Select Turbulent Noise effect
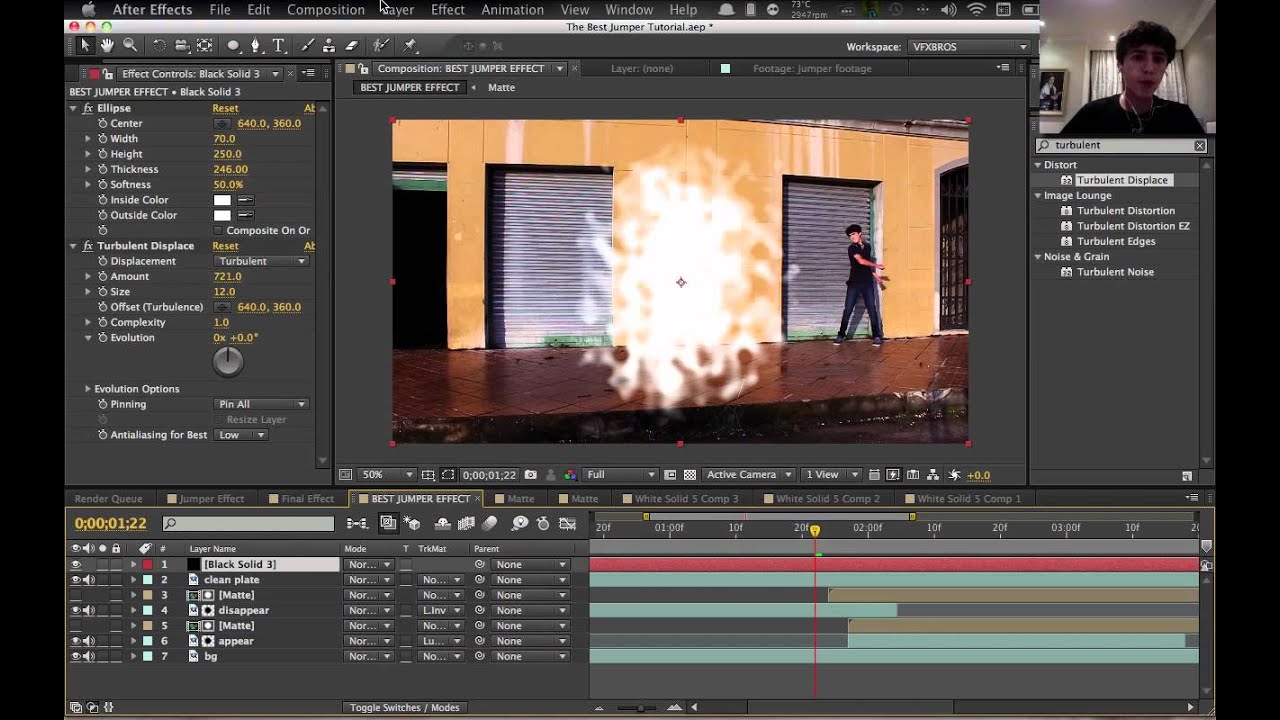This screenshot has width=1280, height=720. click(x=1115, y=272)
